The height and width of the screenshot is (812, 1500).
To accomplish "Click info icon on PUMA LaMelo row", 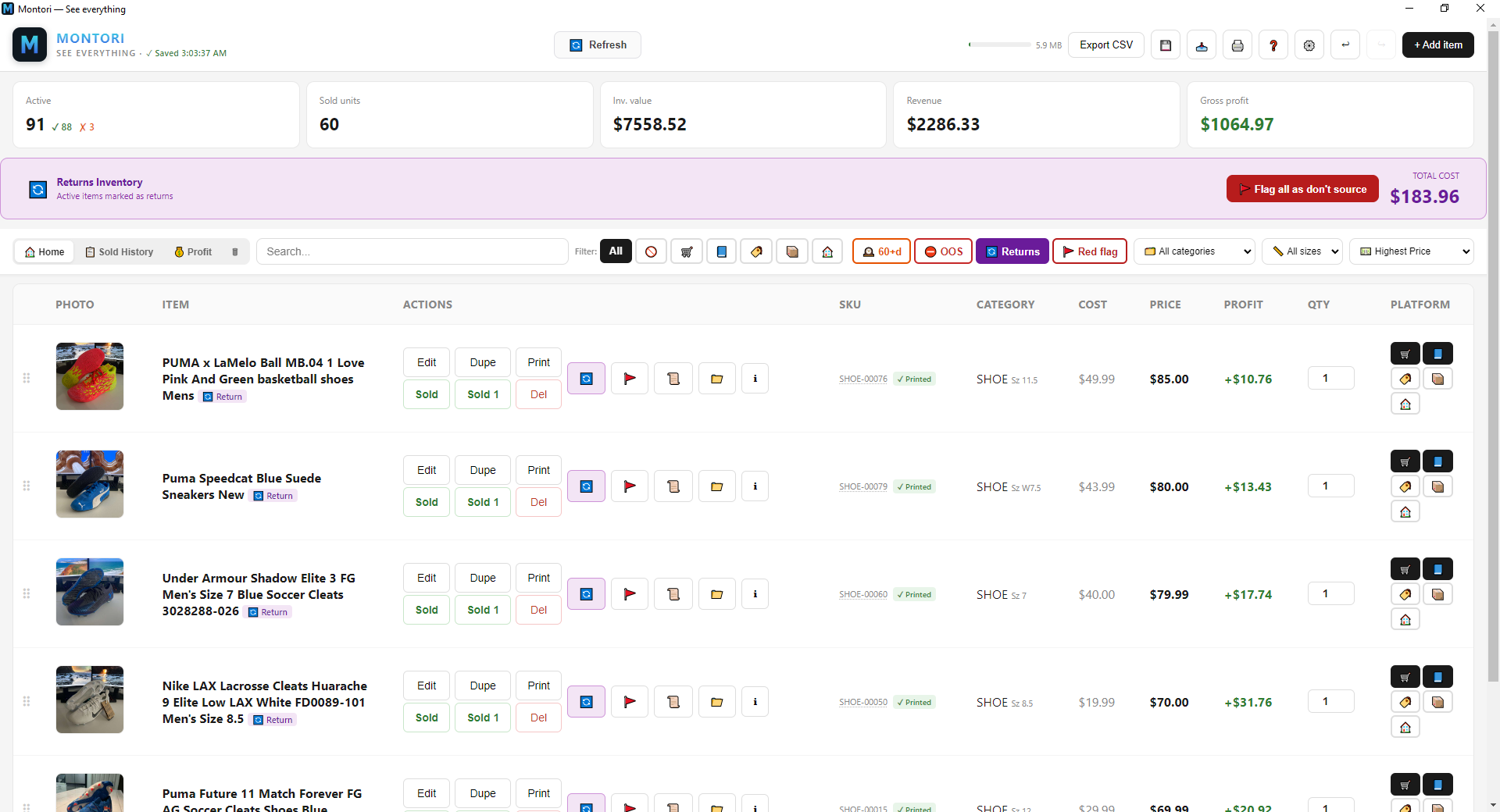I will 755,379.
